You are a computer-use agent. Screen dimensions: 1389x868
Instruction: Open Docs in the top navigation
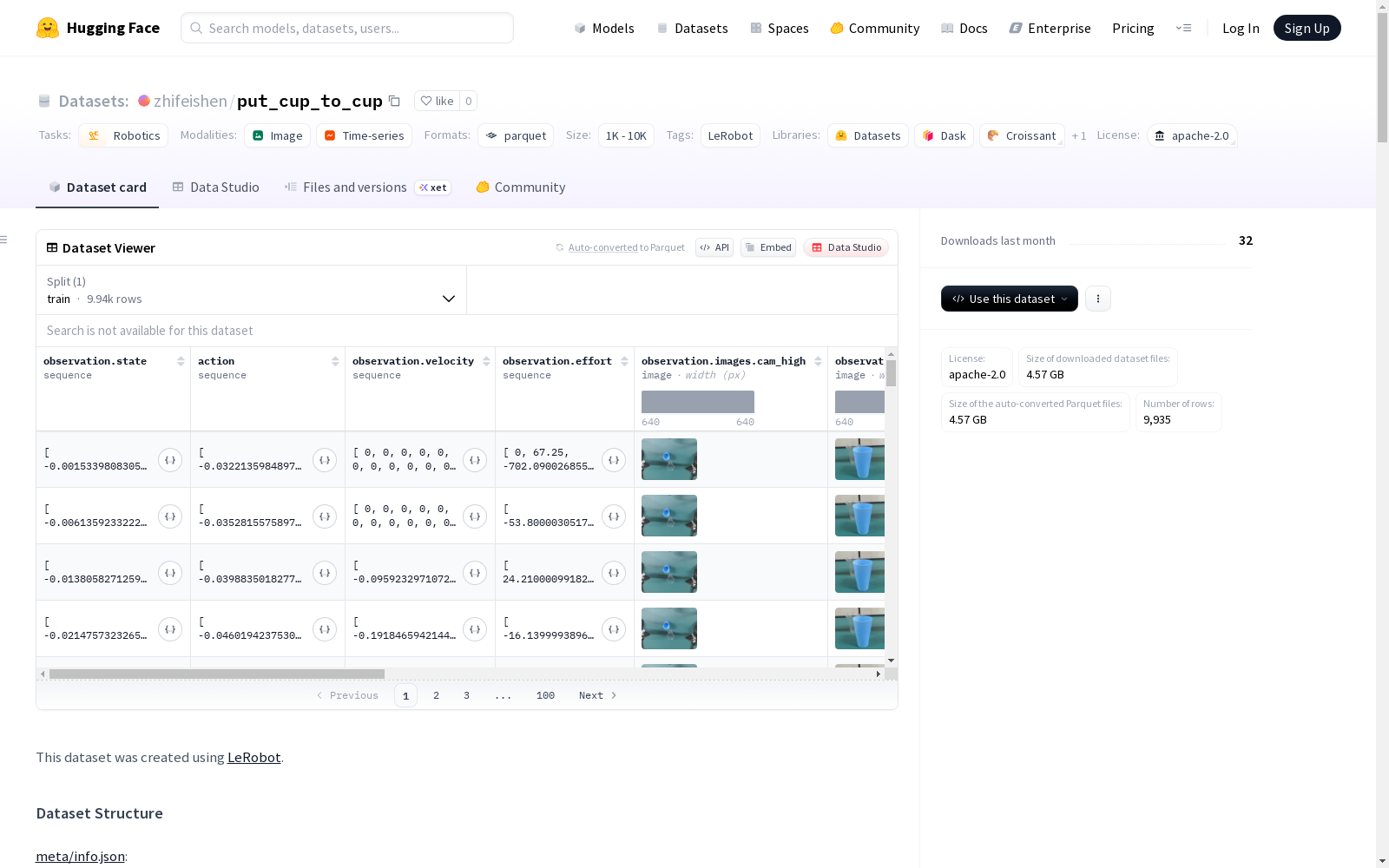point(964,28)
